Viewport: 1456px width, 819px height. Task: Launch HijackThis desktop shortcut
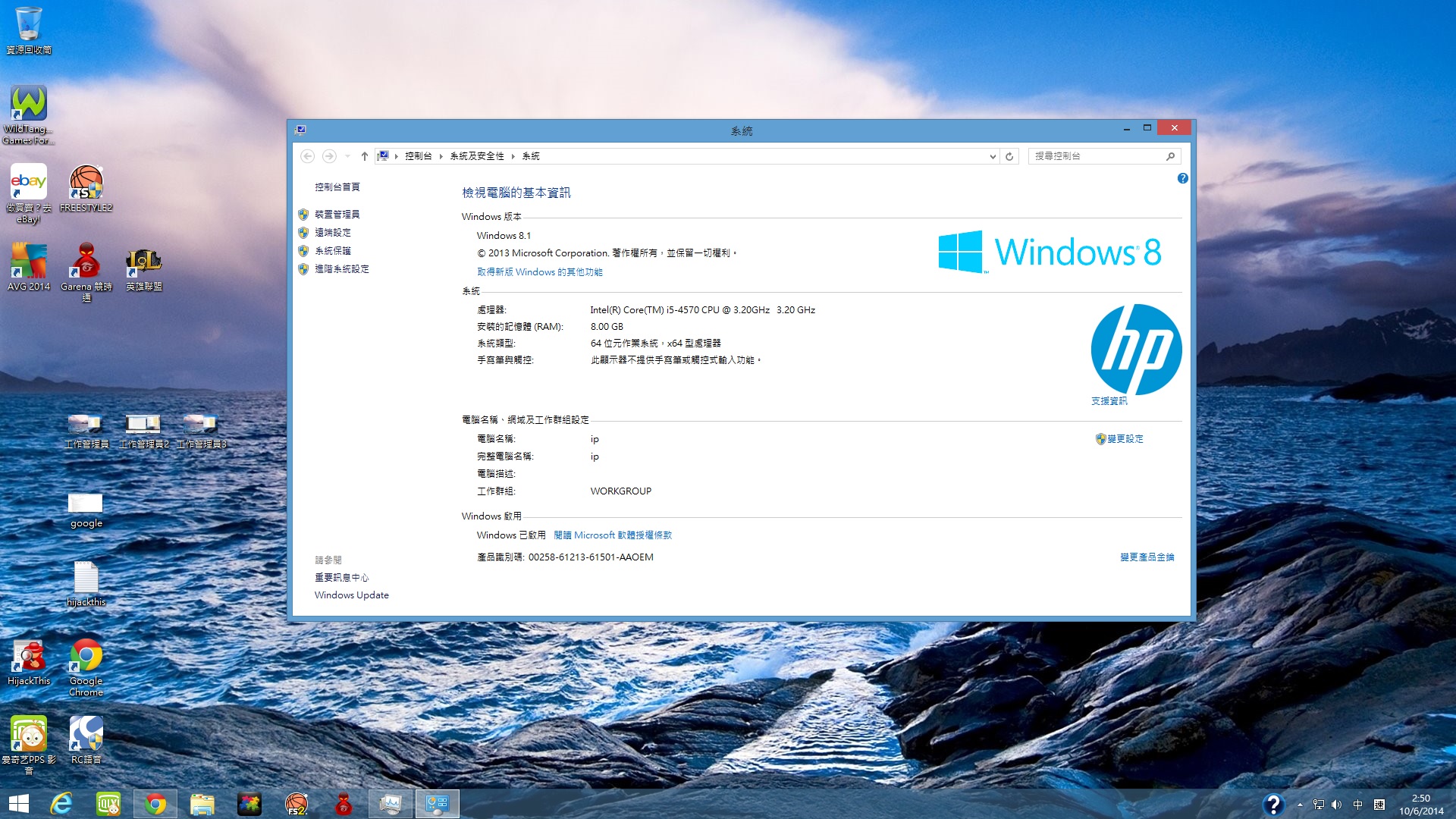[x=29, y=661]
